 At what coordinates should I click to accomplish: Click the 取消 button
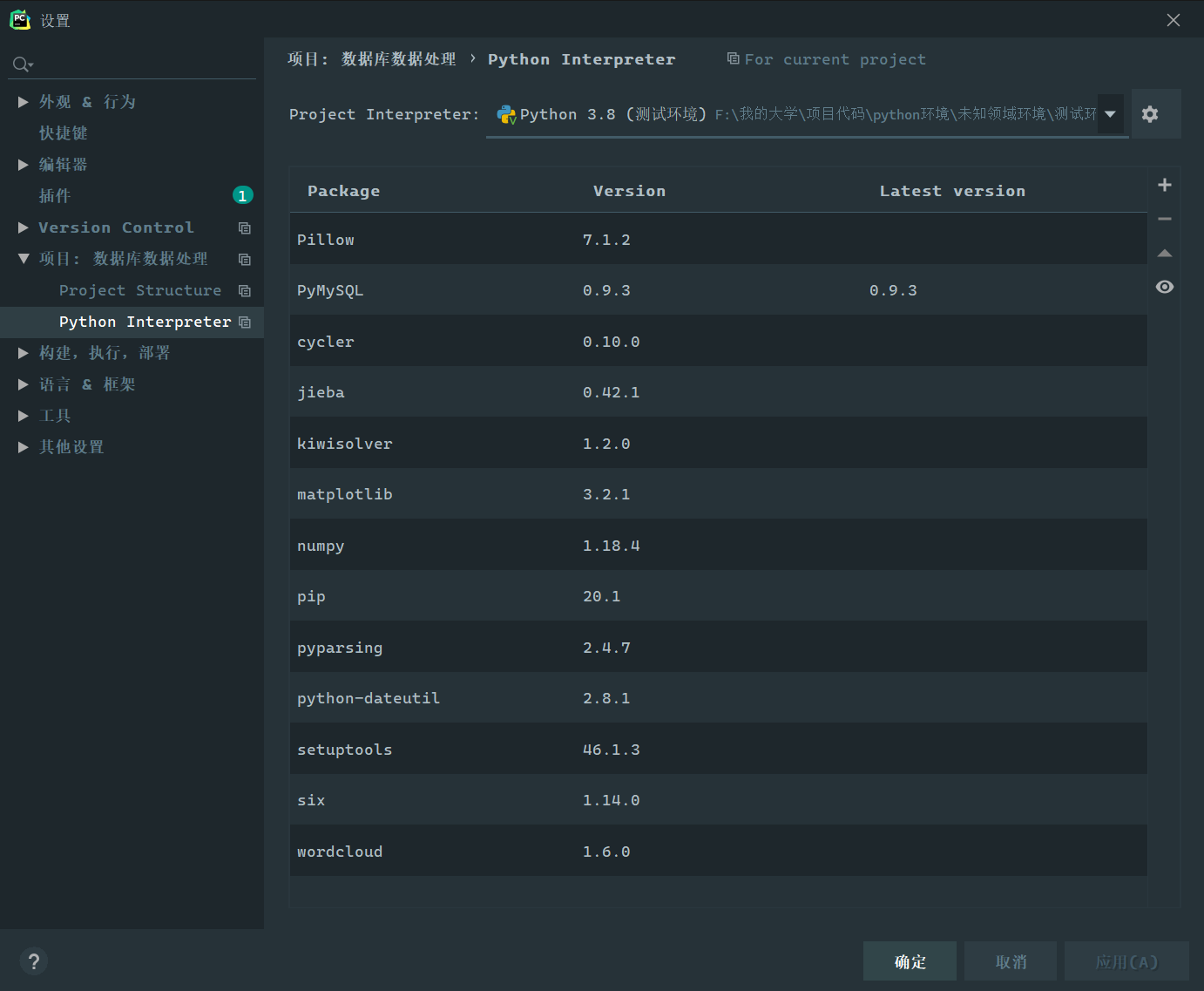point(1011,961)
